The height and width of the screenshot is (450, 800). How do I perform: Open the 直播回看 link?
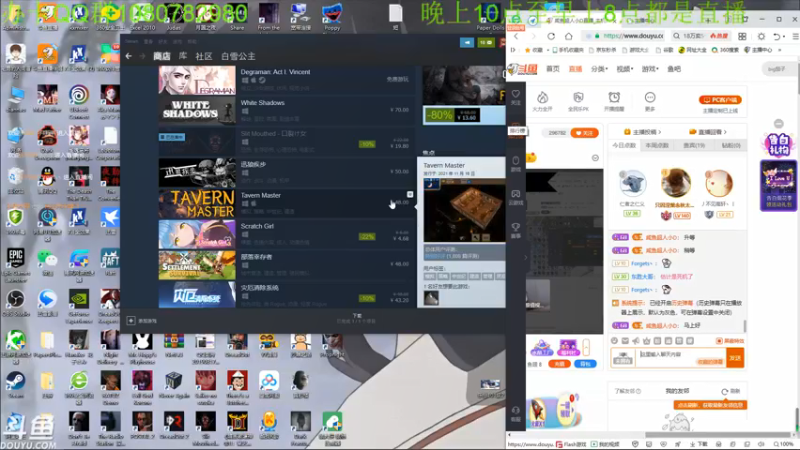[708, 132]
